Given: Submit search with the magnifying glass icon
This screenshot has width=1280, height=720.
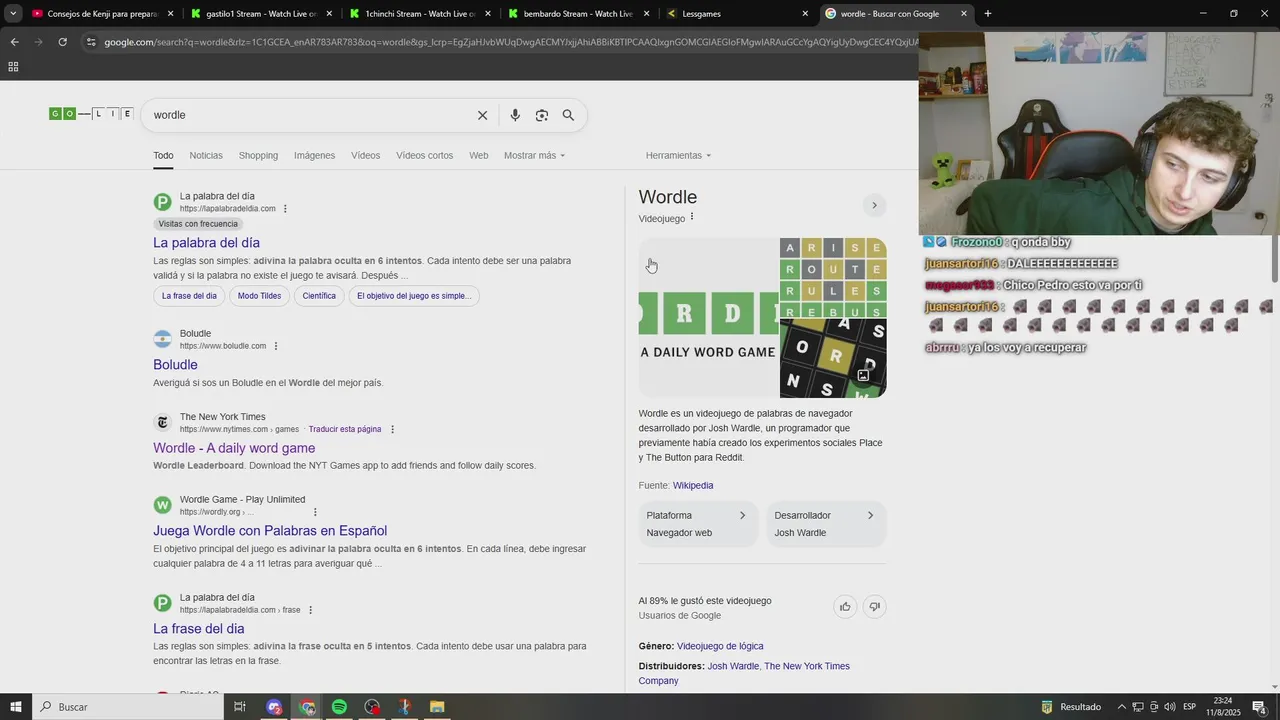Looking at the screenshot, I should point(568,115).
